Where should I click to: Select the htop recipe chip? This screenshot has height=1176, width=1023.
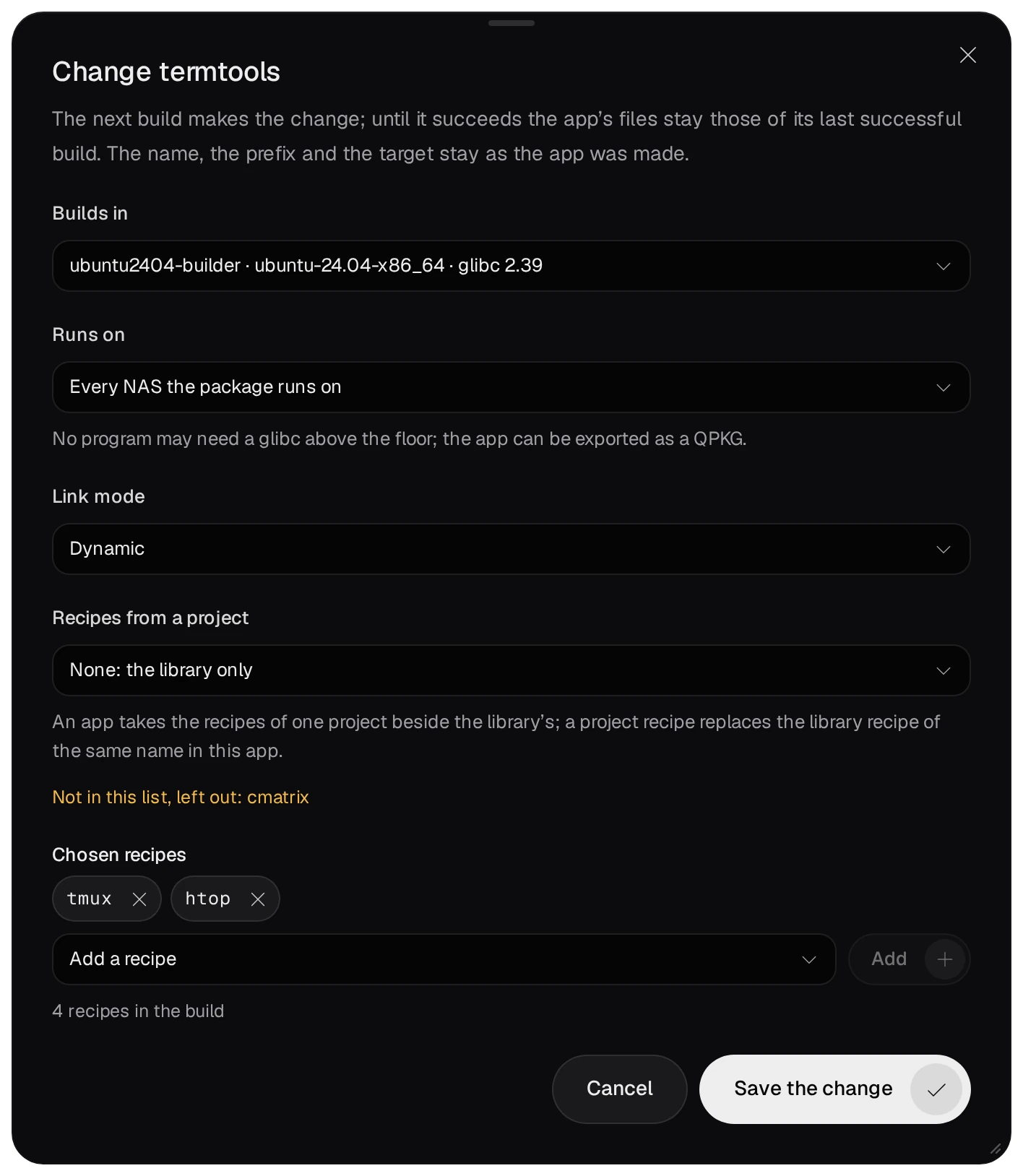point(208,899)
